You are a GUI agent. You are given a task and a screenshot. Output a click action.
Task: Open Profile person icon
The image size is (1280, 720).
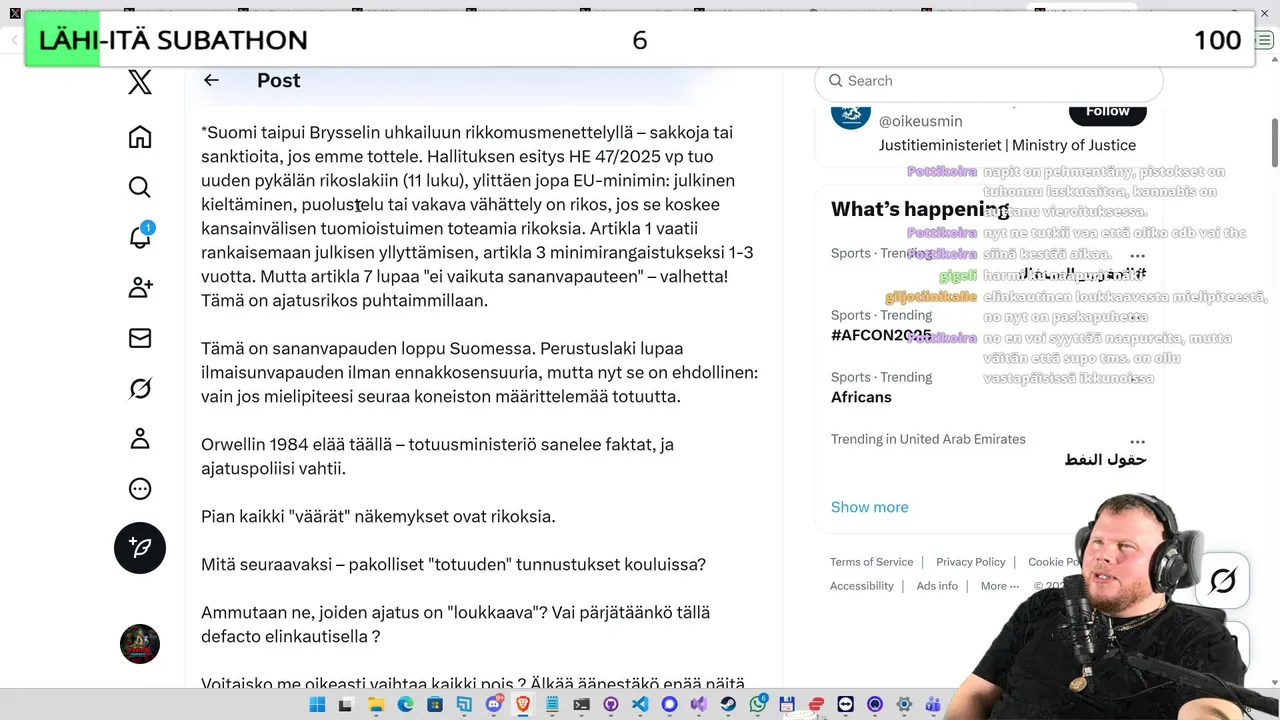[140, 439]
